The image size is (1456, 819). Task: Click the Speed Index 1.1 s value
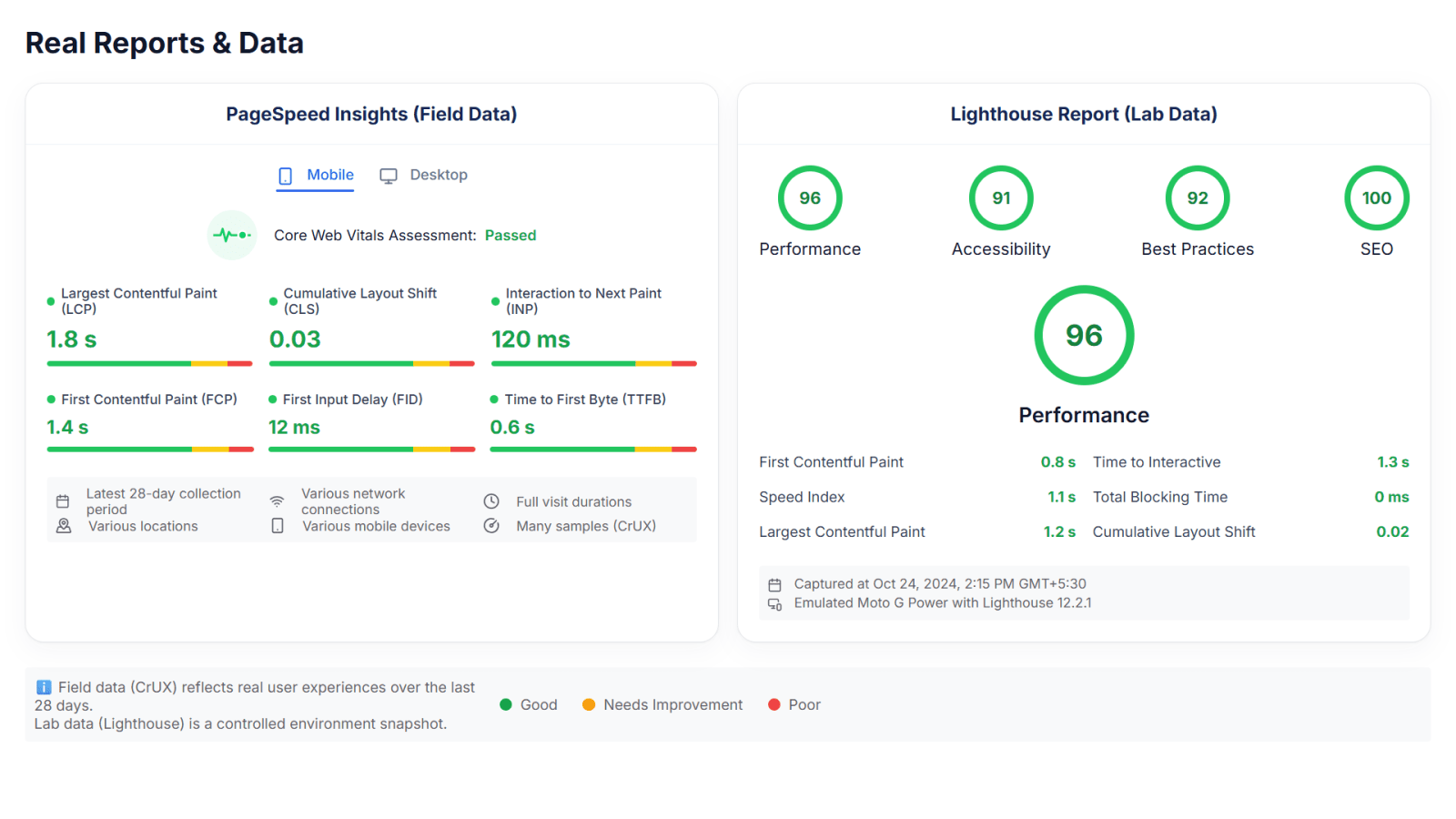pos(1061,497)
